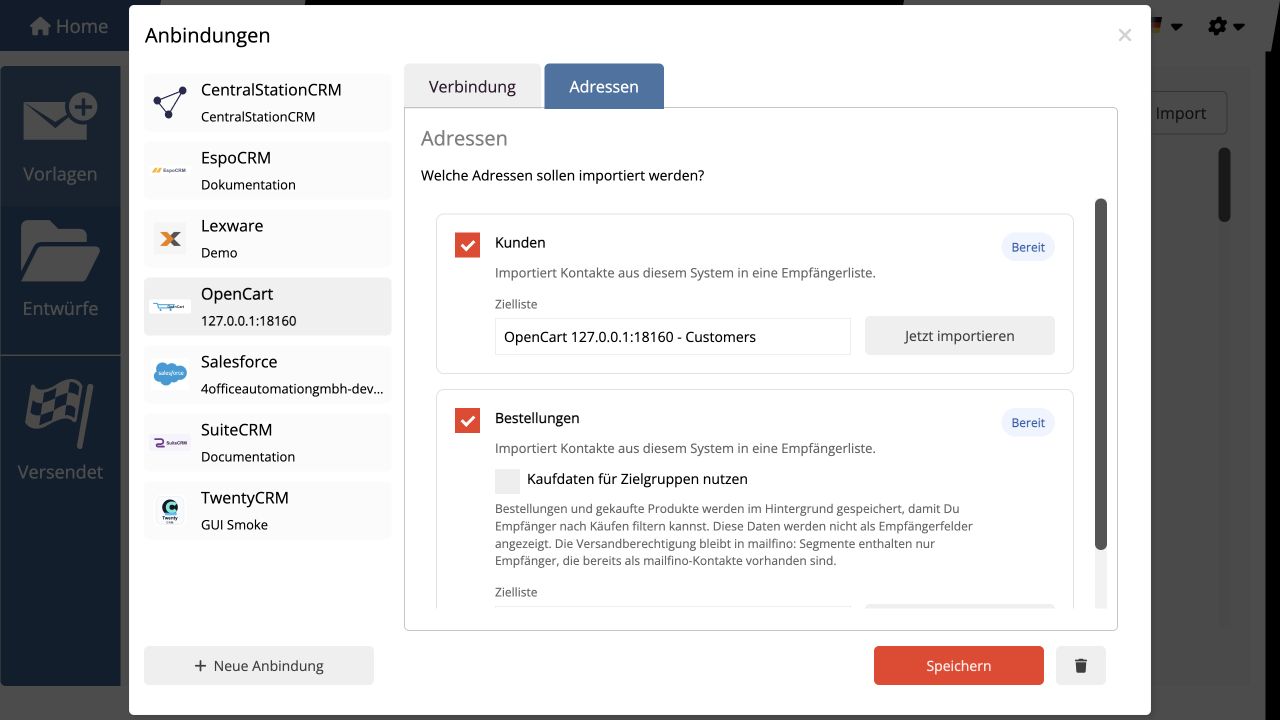This screenshot has width=1280, height=720.
Task: Add a connection via Neue Anbindung
Action: pos(259,665)
